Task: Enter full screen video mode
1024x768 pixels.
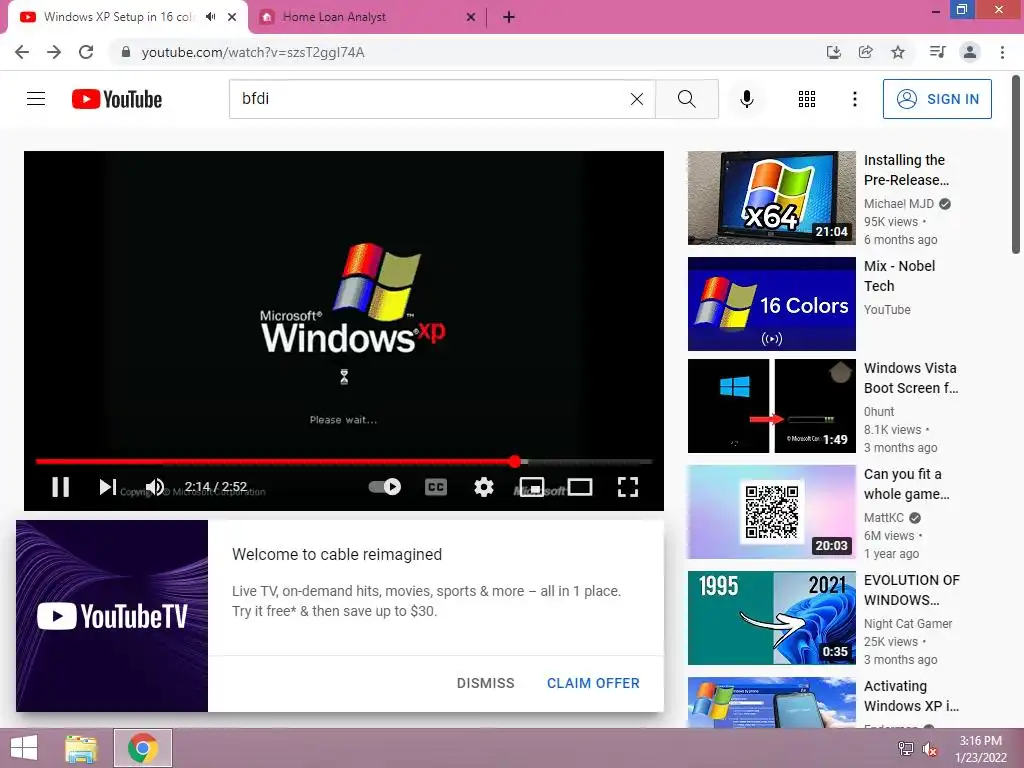Action: 628,487
